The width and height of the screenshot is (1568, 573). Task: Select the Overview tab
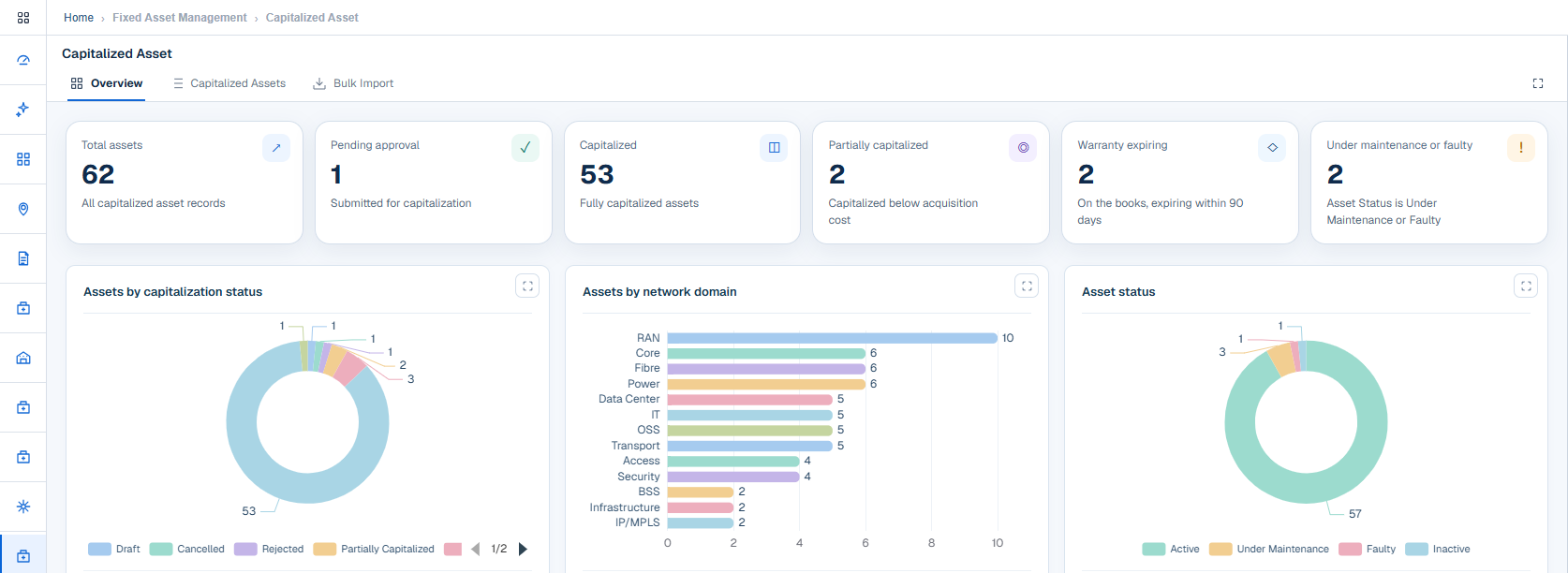(107, 83)
